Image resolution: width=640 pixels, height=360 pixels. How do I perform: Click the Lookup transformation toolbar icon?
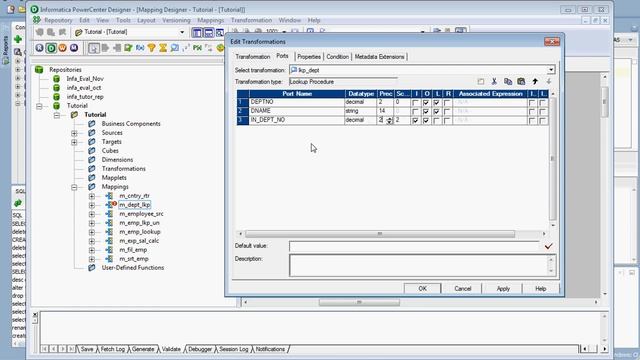[x=174, y=48]
